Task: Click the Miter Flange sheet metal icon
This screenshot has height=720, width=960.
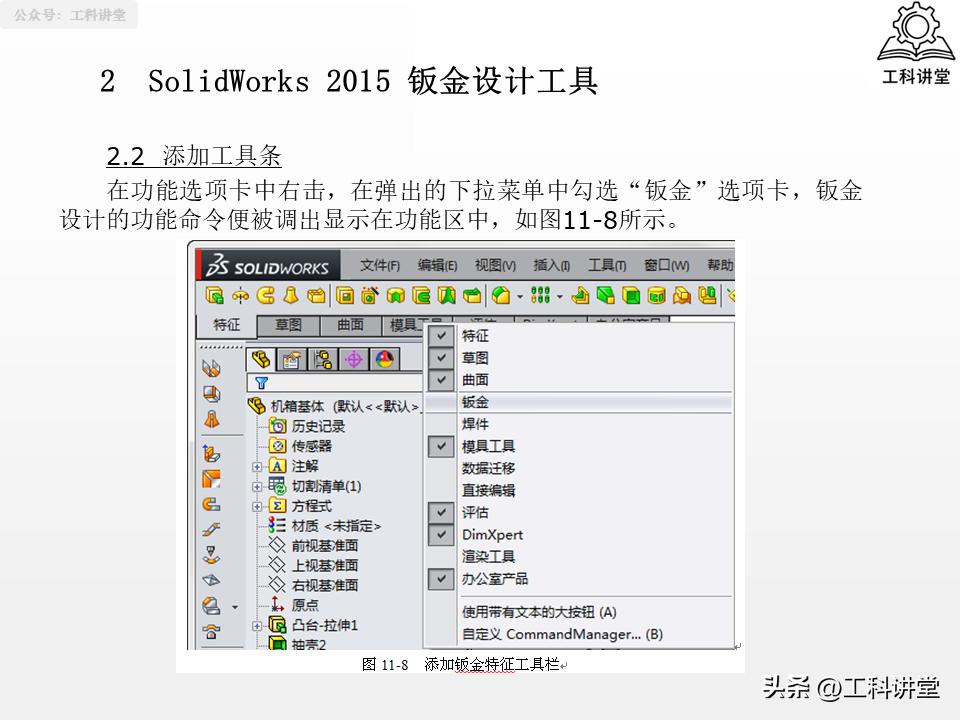Action: click(x=211, y=479)
